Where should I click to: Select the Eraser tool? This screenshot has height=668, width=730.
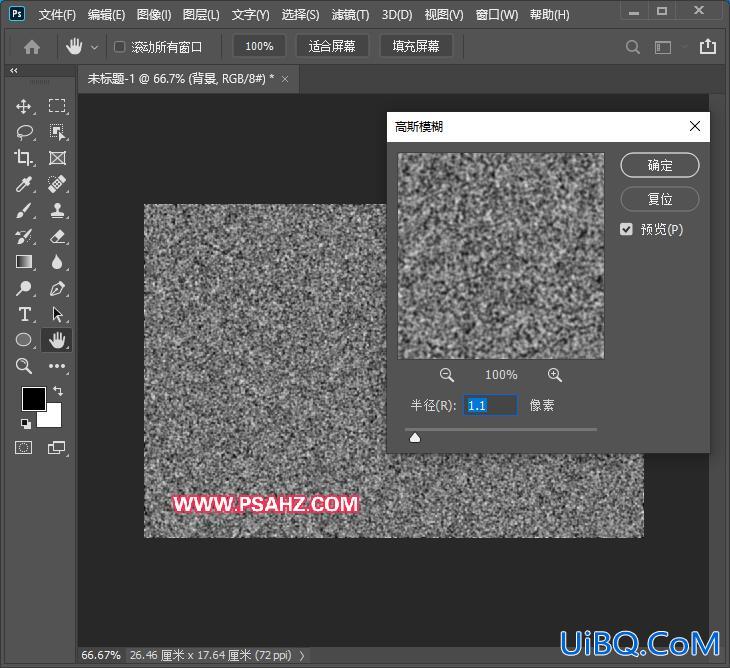pos(57,236)
